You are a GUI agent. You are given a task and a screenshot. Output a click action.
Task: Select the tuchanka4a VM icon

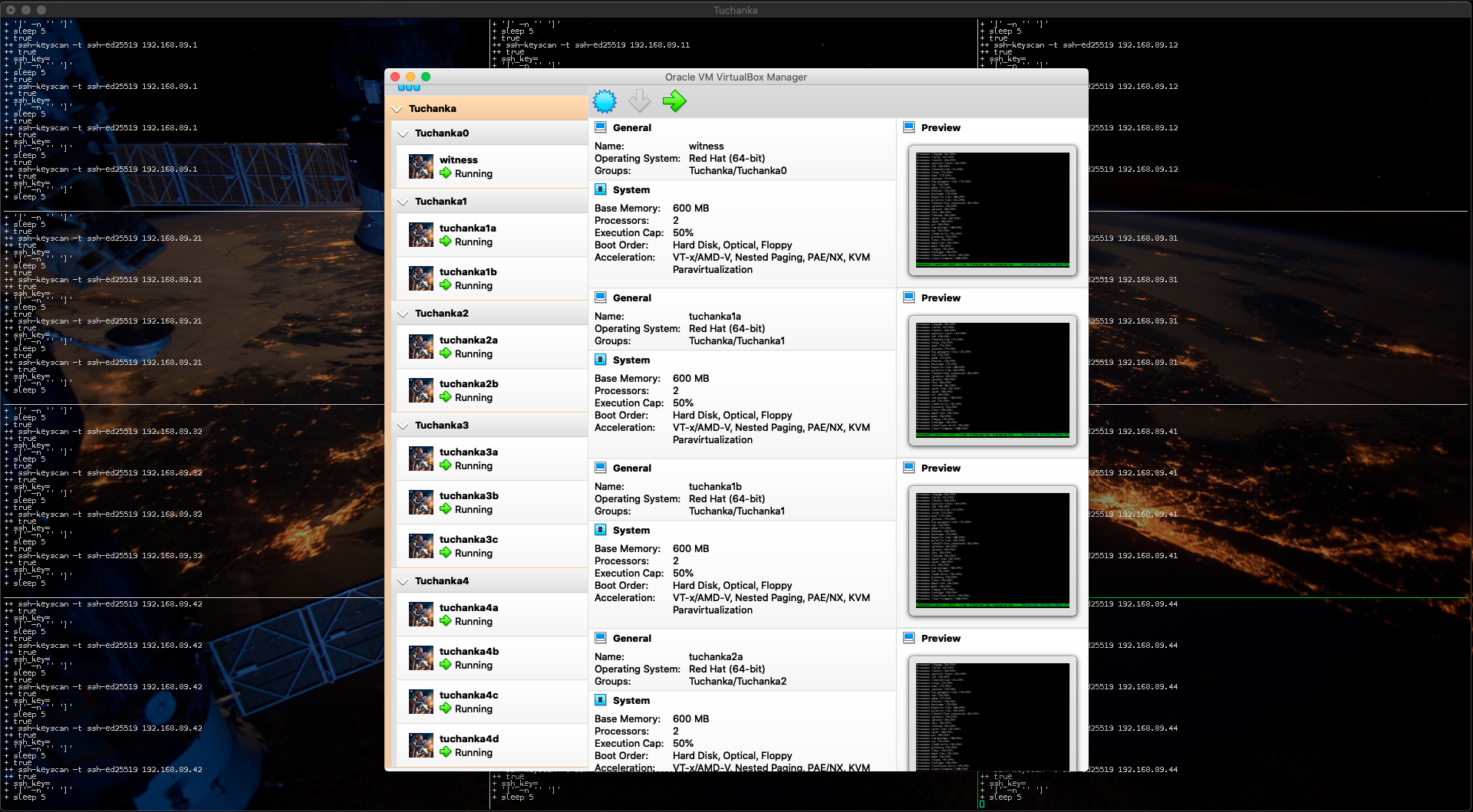coord(421,614)
